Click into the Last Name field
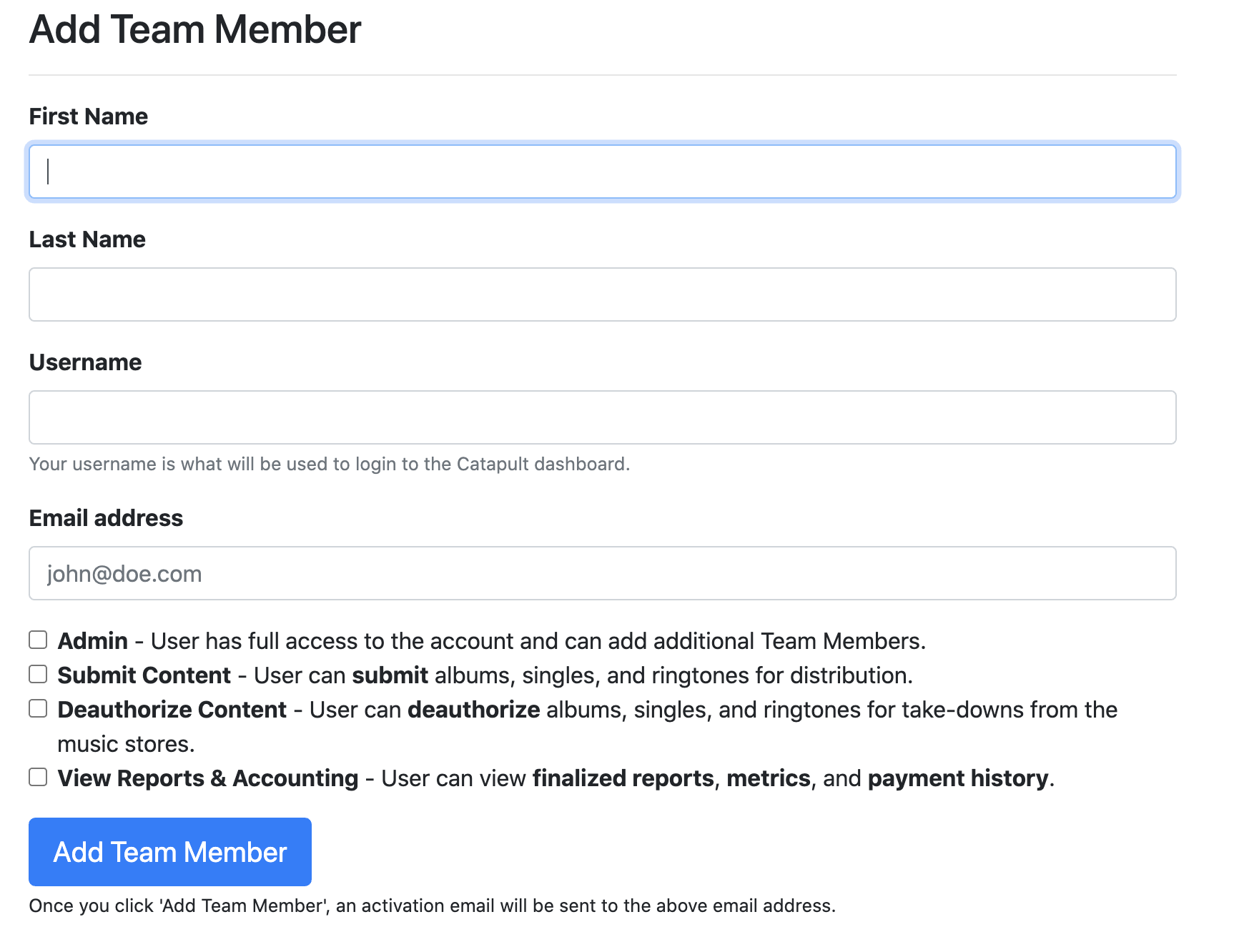Screen dimensions: 1234x952 pyautogui.click(x=602, y=294)
